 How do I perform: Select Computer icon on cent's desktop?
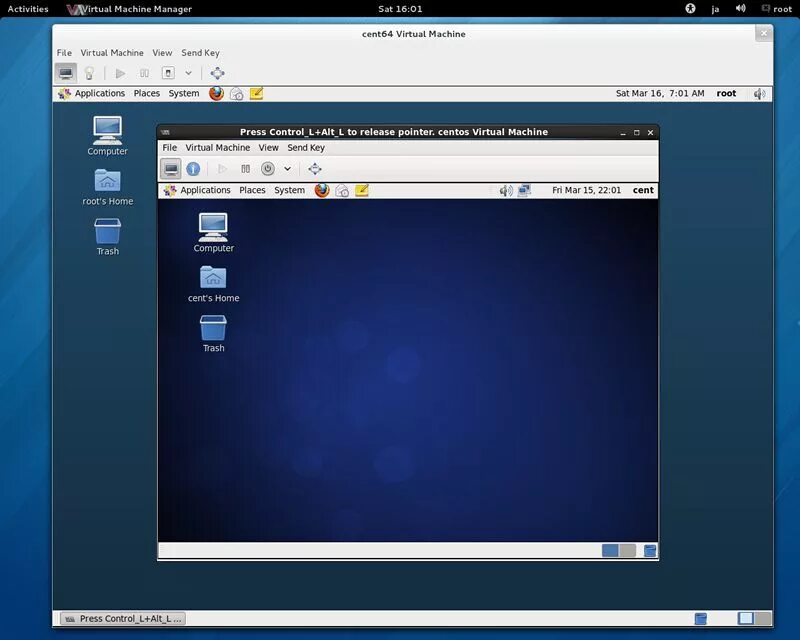click(x=213, y=232)
